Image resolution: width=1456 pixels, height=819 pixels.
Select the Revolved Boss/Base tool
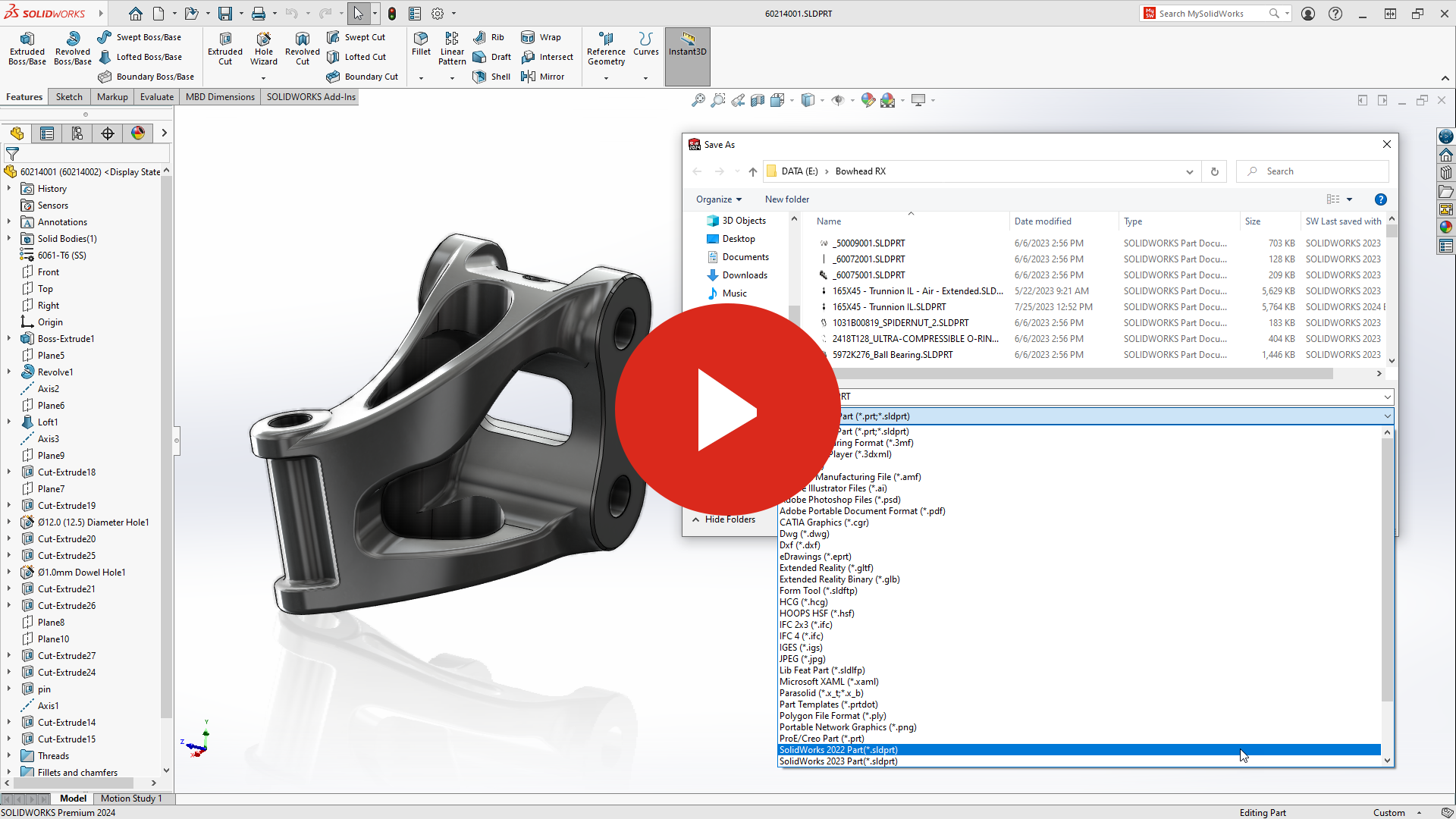pos(73,49)
